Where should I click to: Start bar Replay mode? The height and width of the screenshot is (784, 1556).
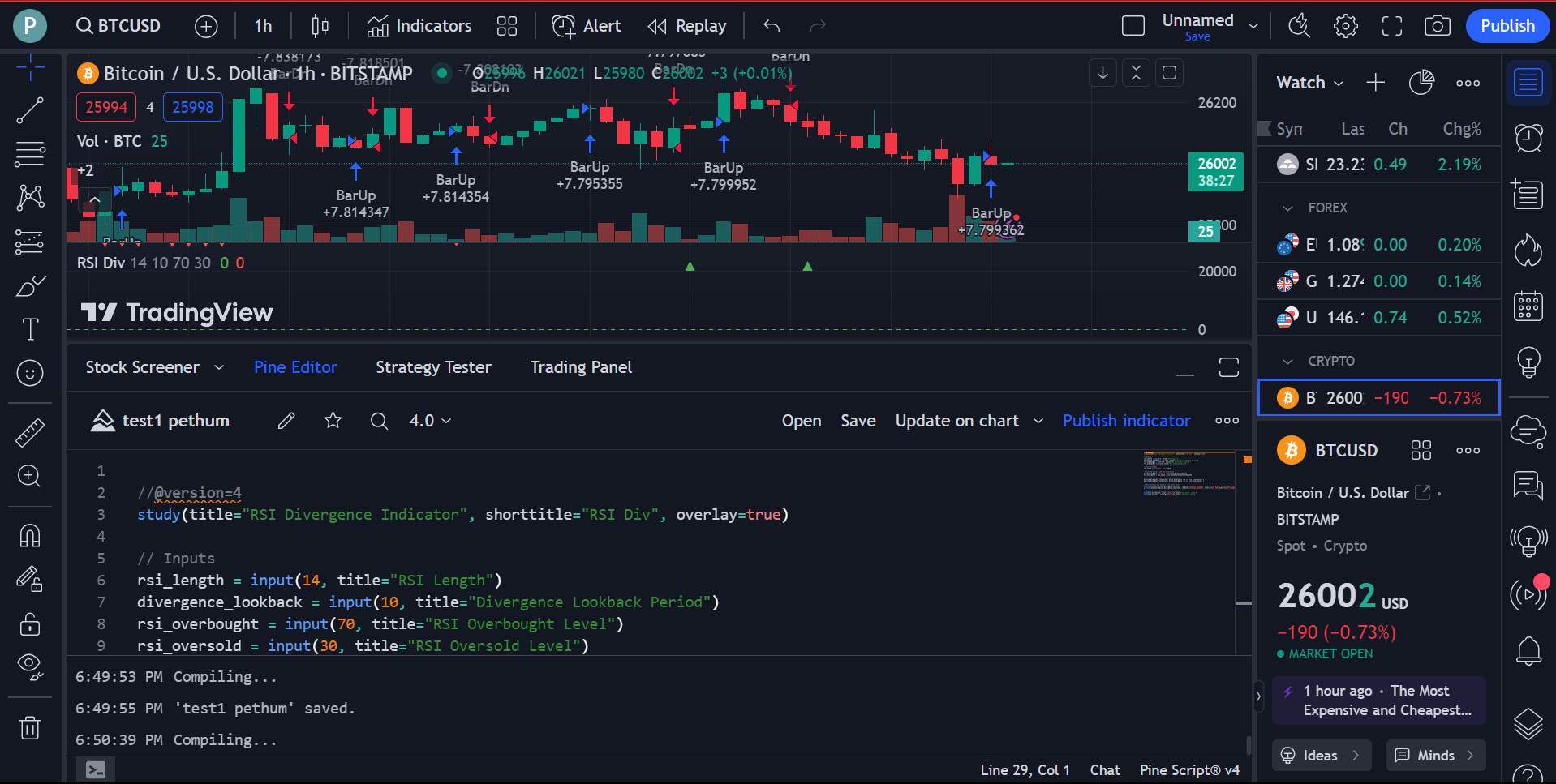687,26
